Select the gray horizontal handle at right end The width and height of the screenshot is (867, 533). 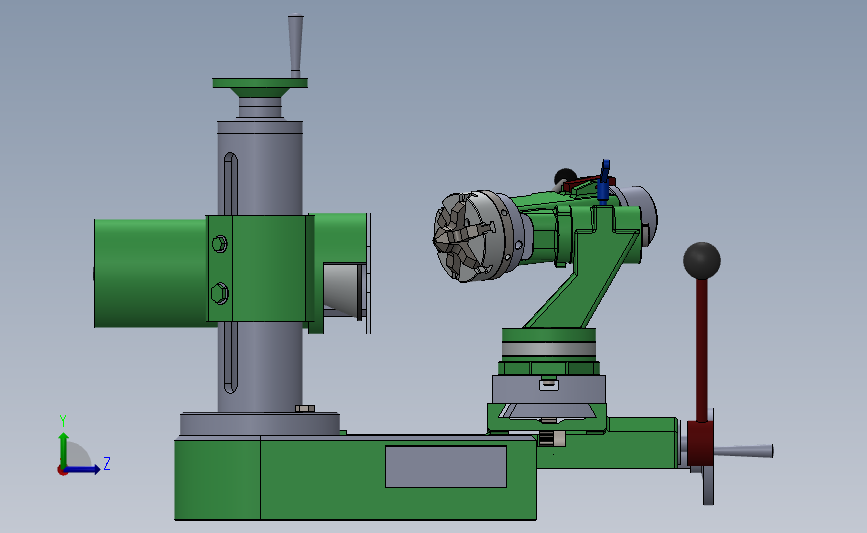click(x=743, y=451)
